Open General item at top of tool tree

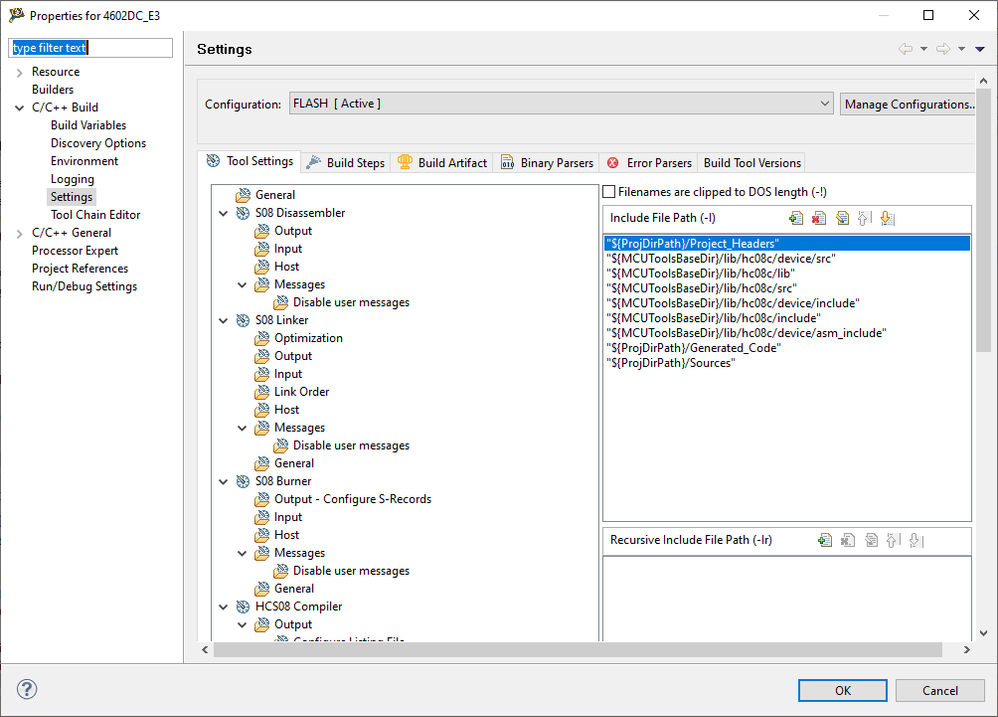(x=275, y=195)
